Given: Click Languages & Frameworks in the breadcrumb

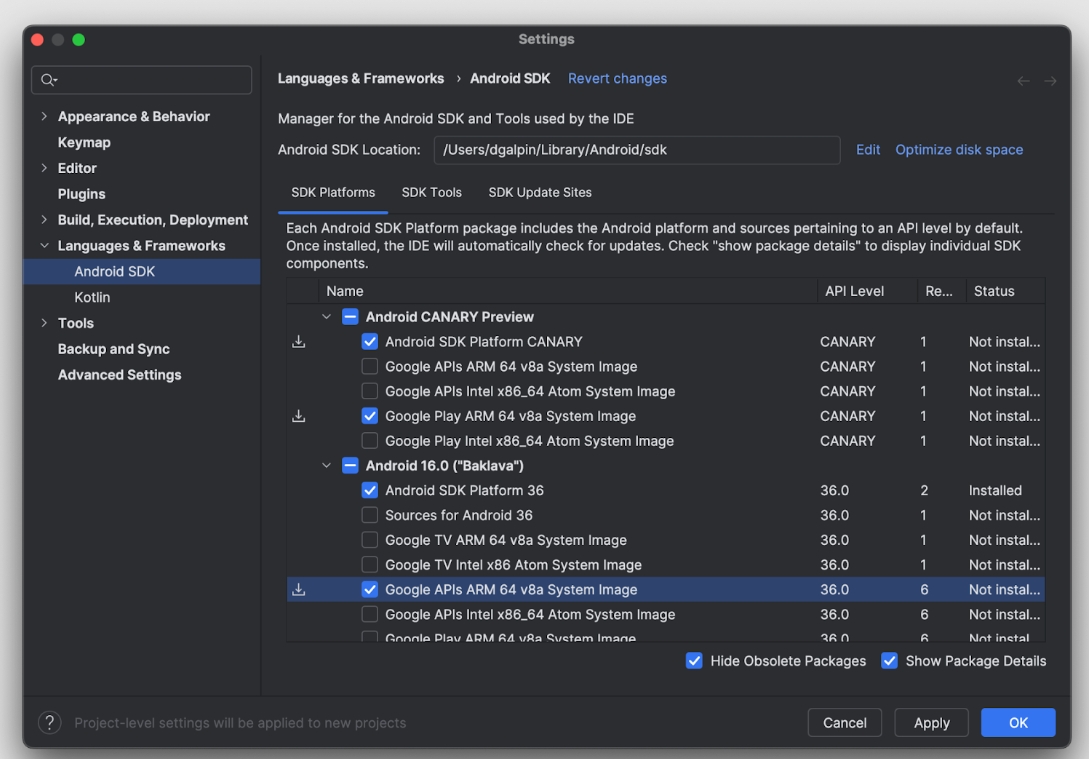Looking at the screenshot, I should [x=360, y=78].
